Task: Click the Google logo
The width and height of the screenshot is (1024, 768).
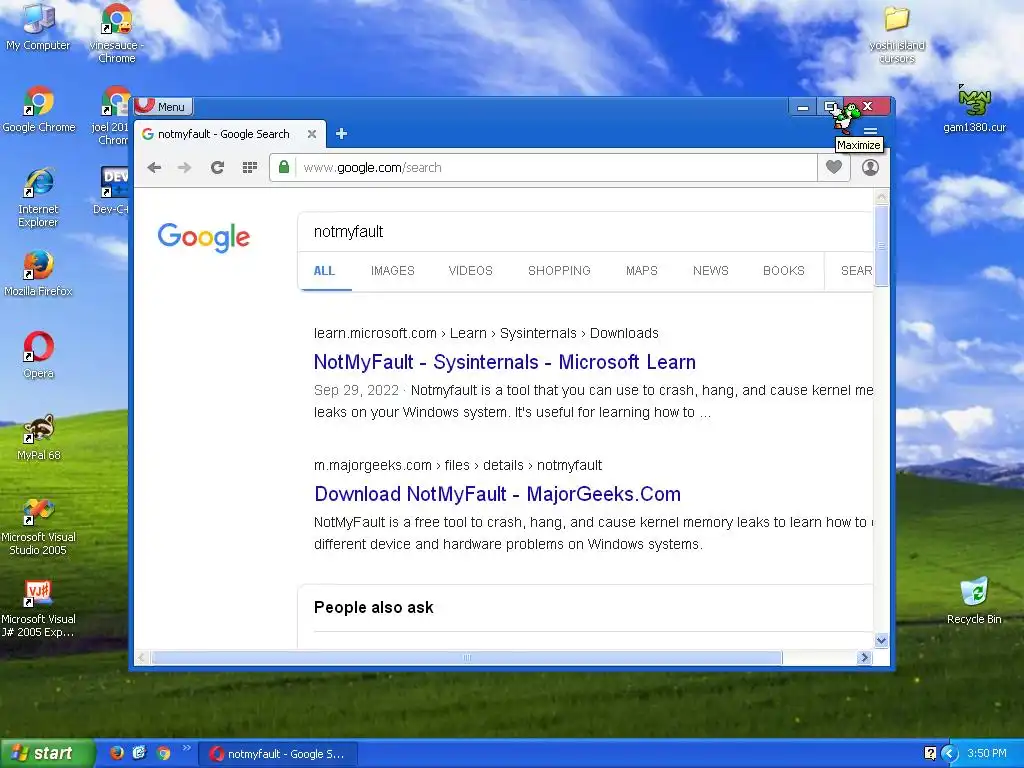Action: click(203, 236)
